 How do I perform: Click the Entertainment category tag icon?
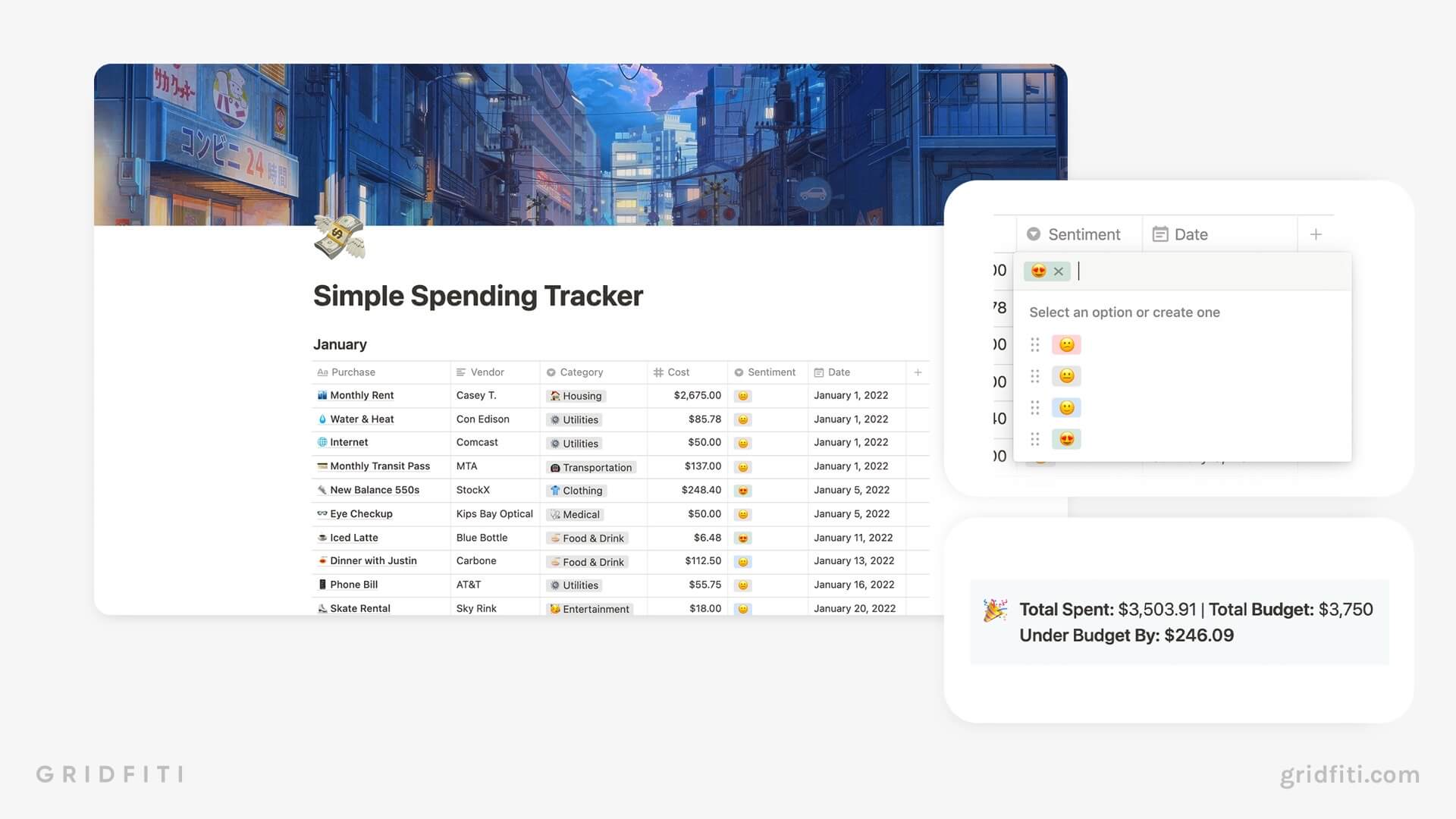(555, 608)
